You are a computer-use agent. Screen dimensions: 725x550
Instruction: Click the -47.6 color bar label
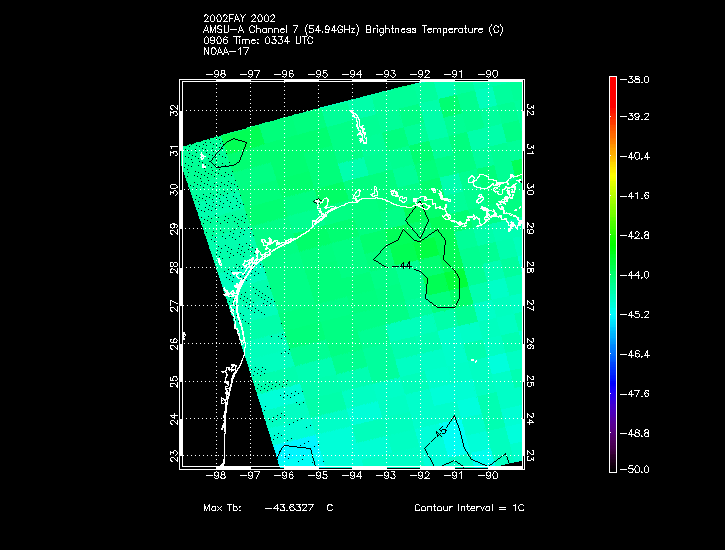click(634, 394)
